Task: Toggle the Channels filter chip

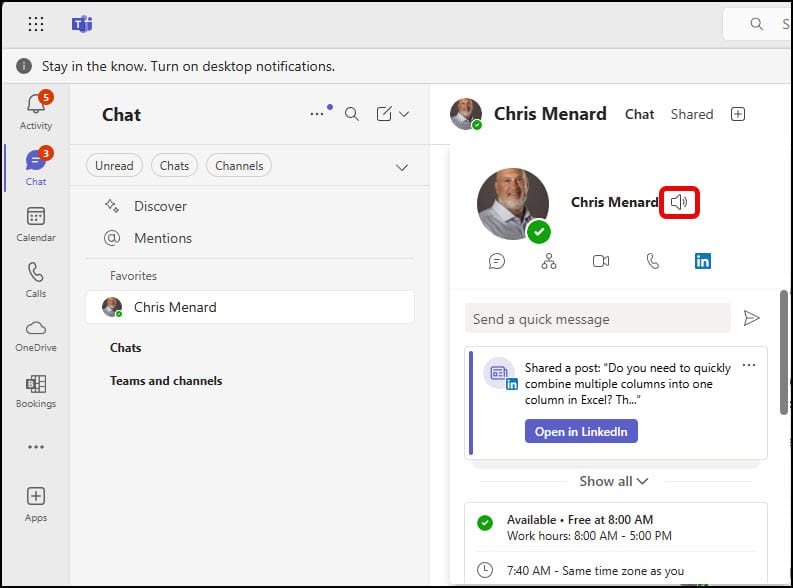Action: pos(239,166)
